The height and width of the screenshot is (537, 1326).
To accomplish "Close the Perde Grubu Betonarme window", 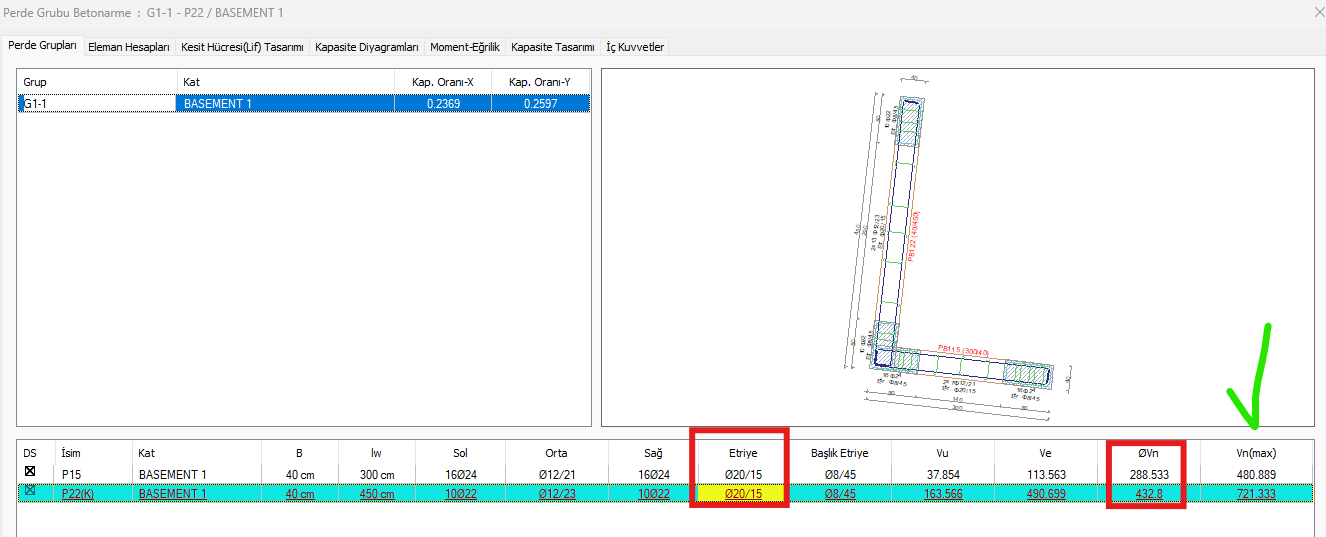I will coord(1316,12).
